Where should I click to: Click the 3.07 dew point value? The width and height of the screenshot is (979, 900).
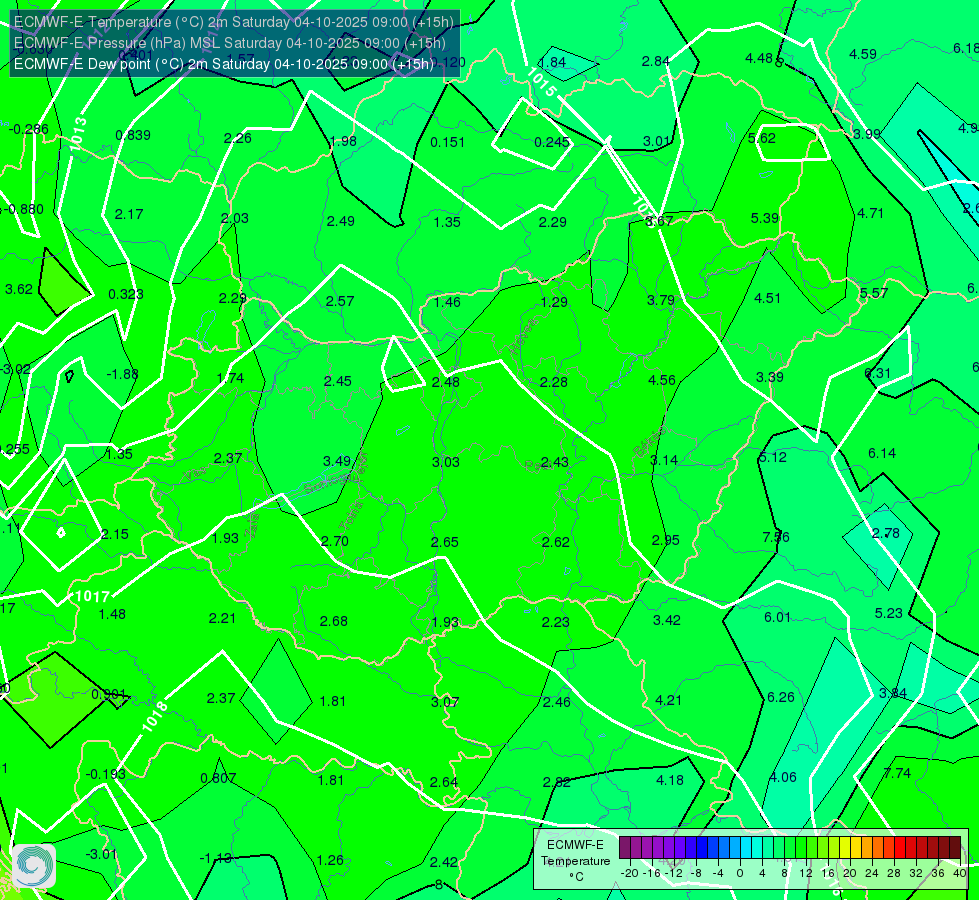coord(445,703)
